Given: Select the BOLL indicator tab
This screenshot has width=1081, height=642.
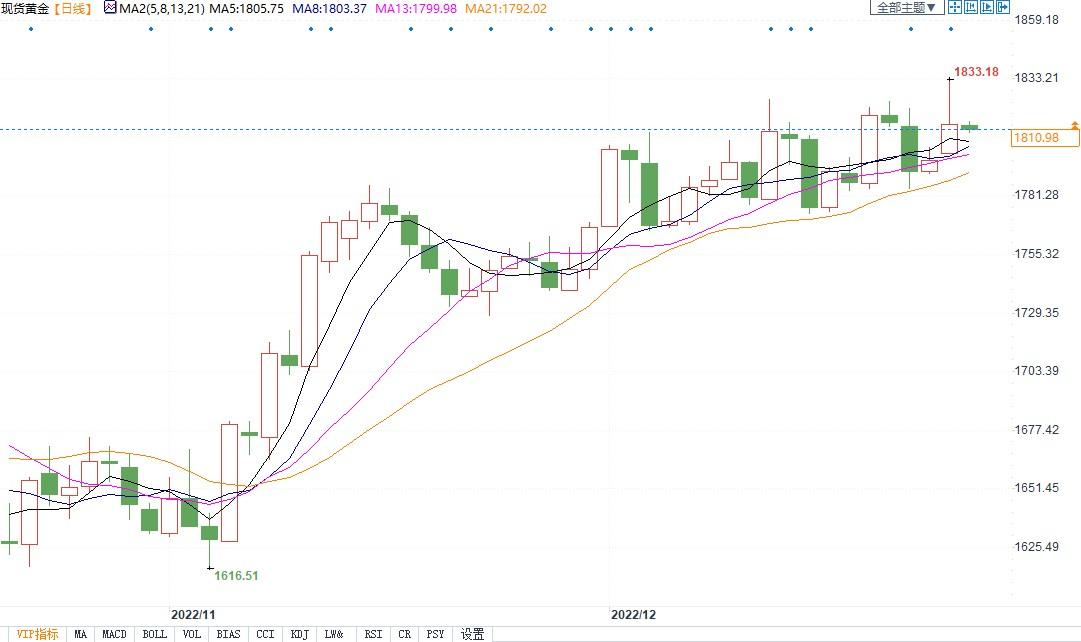Looking at the screenshot, I should point(154,634).
